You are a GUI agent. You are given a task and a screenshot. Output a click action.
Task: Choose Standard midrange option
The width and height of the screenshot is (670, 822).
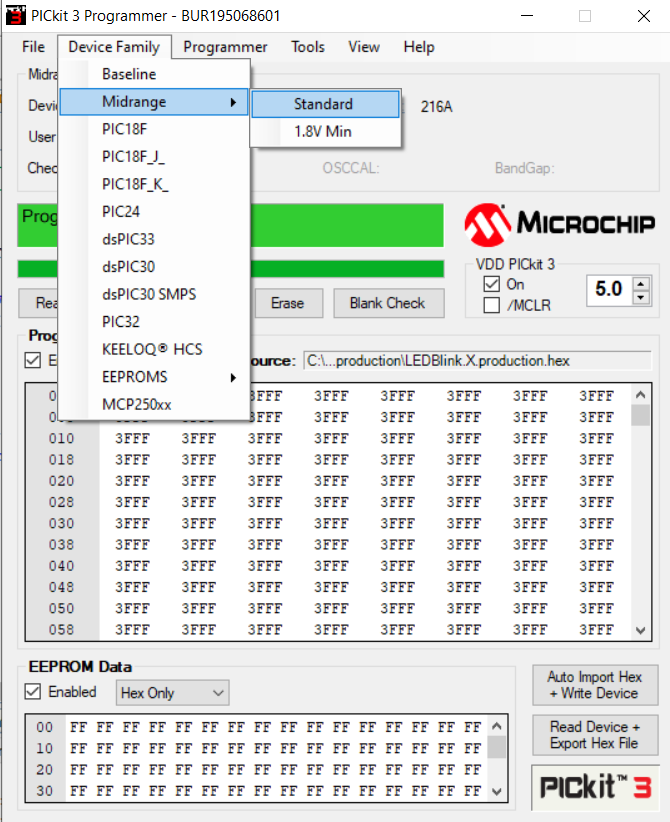click(326, 104)
